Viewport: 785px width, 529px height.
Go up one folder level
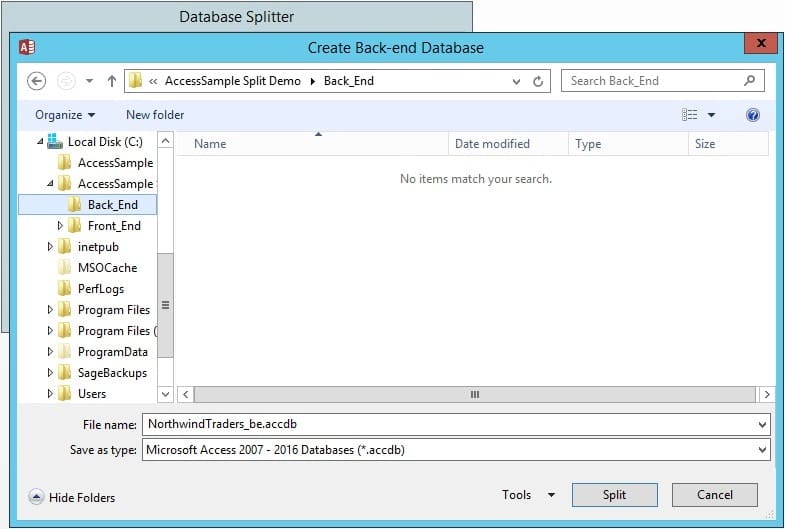(x=112, y=81)
